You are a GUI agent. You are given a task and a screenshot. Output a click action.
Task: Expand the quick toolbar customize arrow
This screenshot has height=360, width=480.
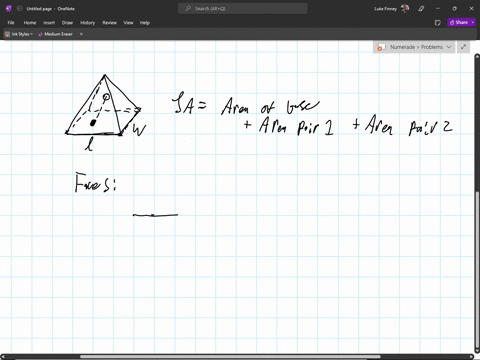(81, 34)
